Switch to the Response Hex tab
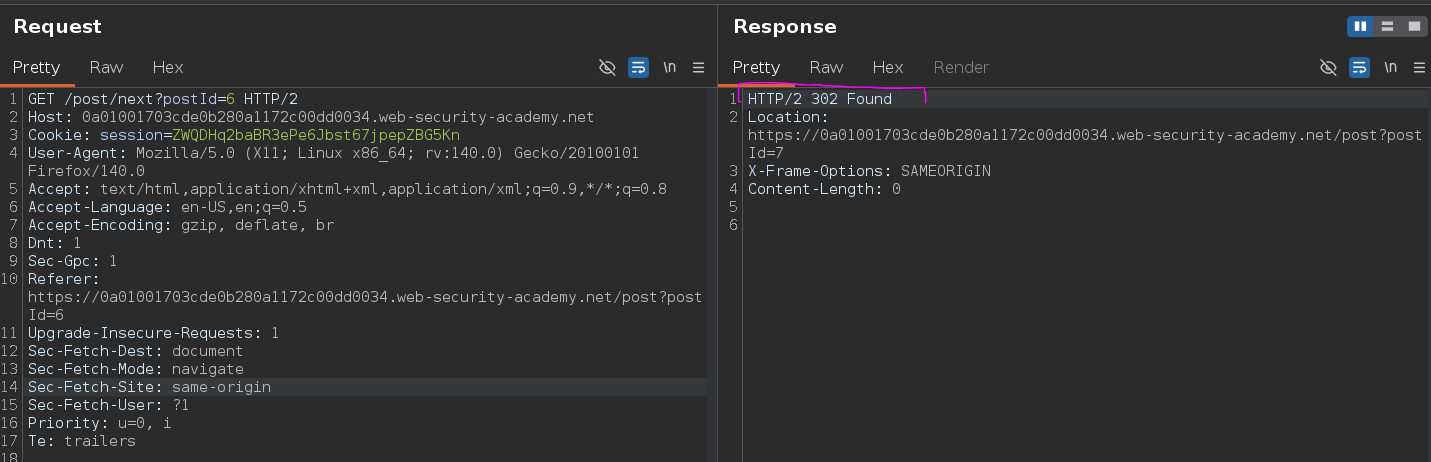This screenshot has width=1431, height=462. point(888,67)
